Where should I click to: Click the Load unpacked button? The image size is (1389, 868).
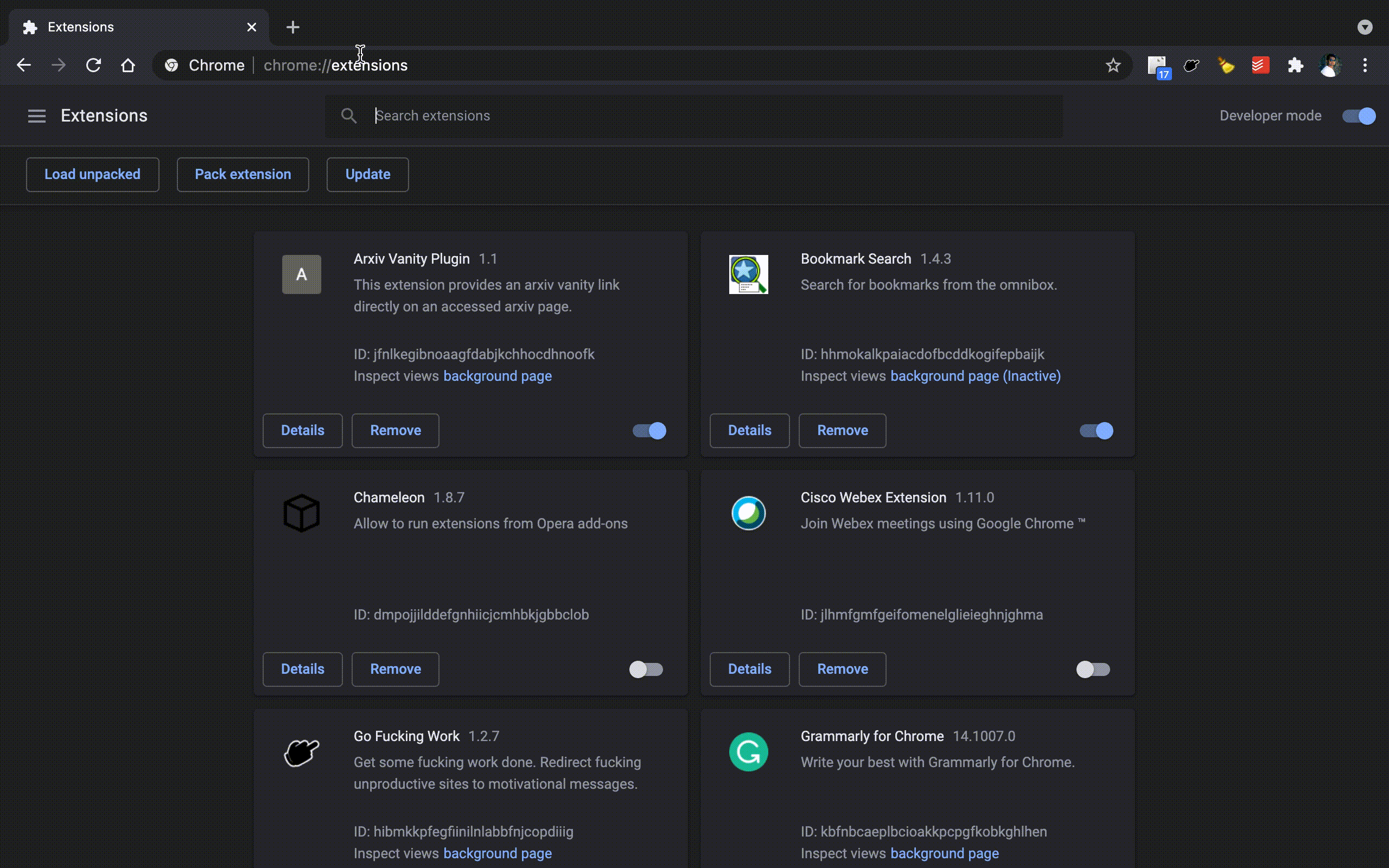point(92,175)
